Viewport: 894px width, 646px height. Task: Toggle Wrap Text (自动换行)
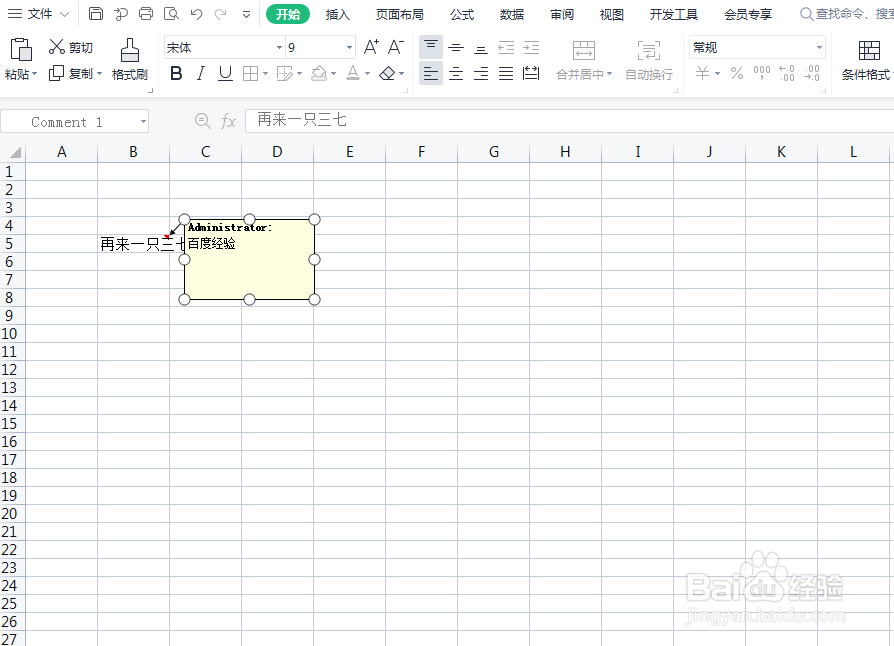(649, 60)
